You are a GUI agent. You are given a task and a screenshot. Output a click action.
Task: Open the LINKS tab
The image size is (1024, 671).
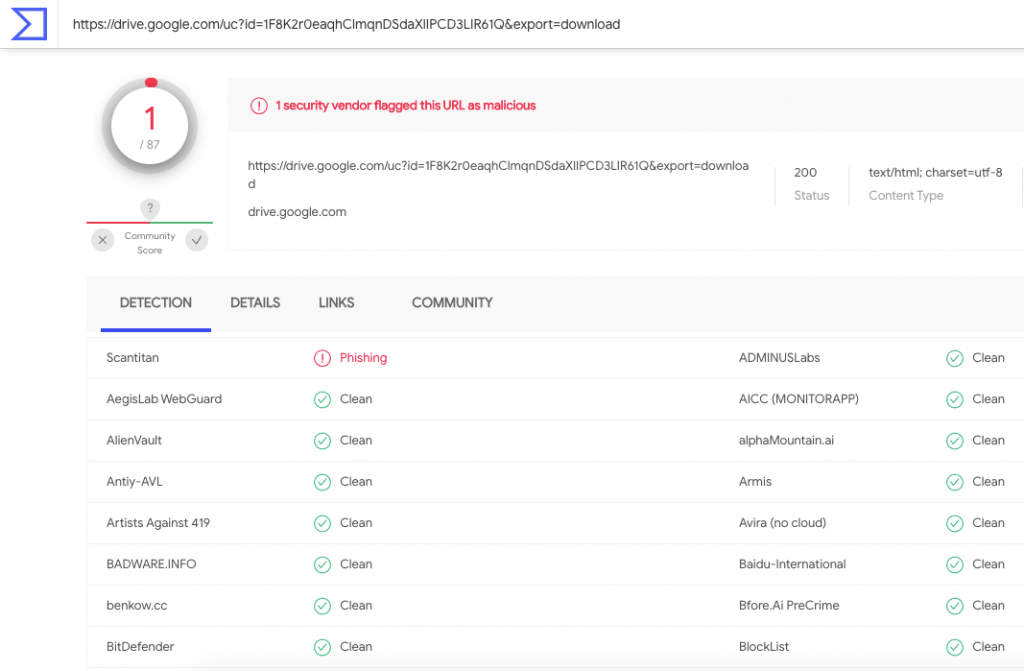point(336,303)
